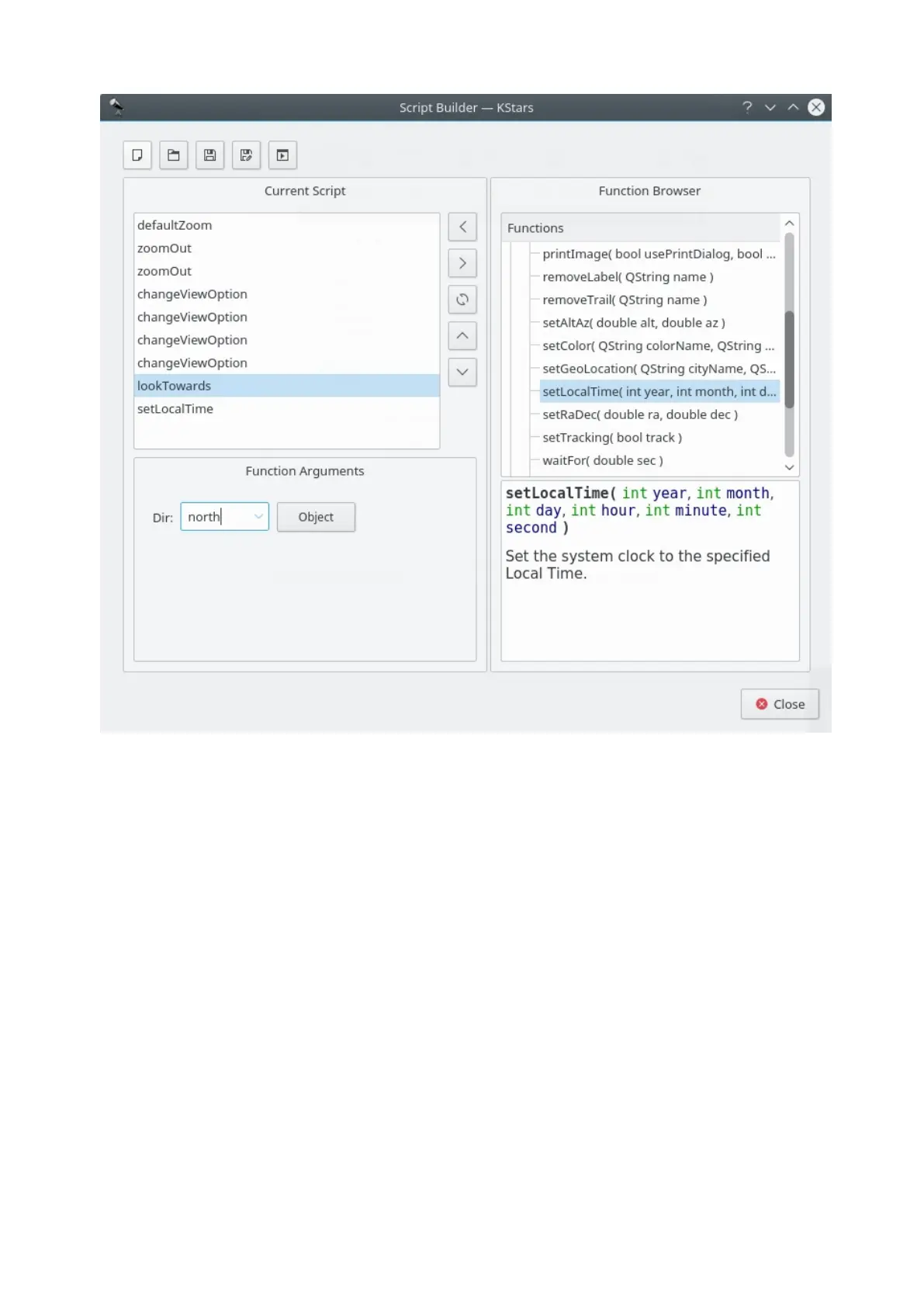Viewport: 924px width, 1307px height.
Task: Maximize the Script Builder window
Action: click(793, 107)
